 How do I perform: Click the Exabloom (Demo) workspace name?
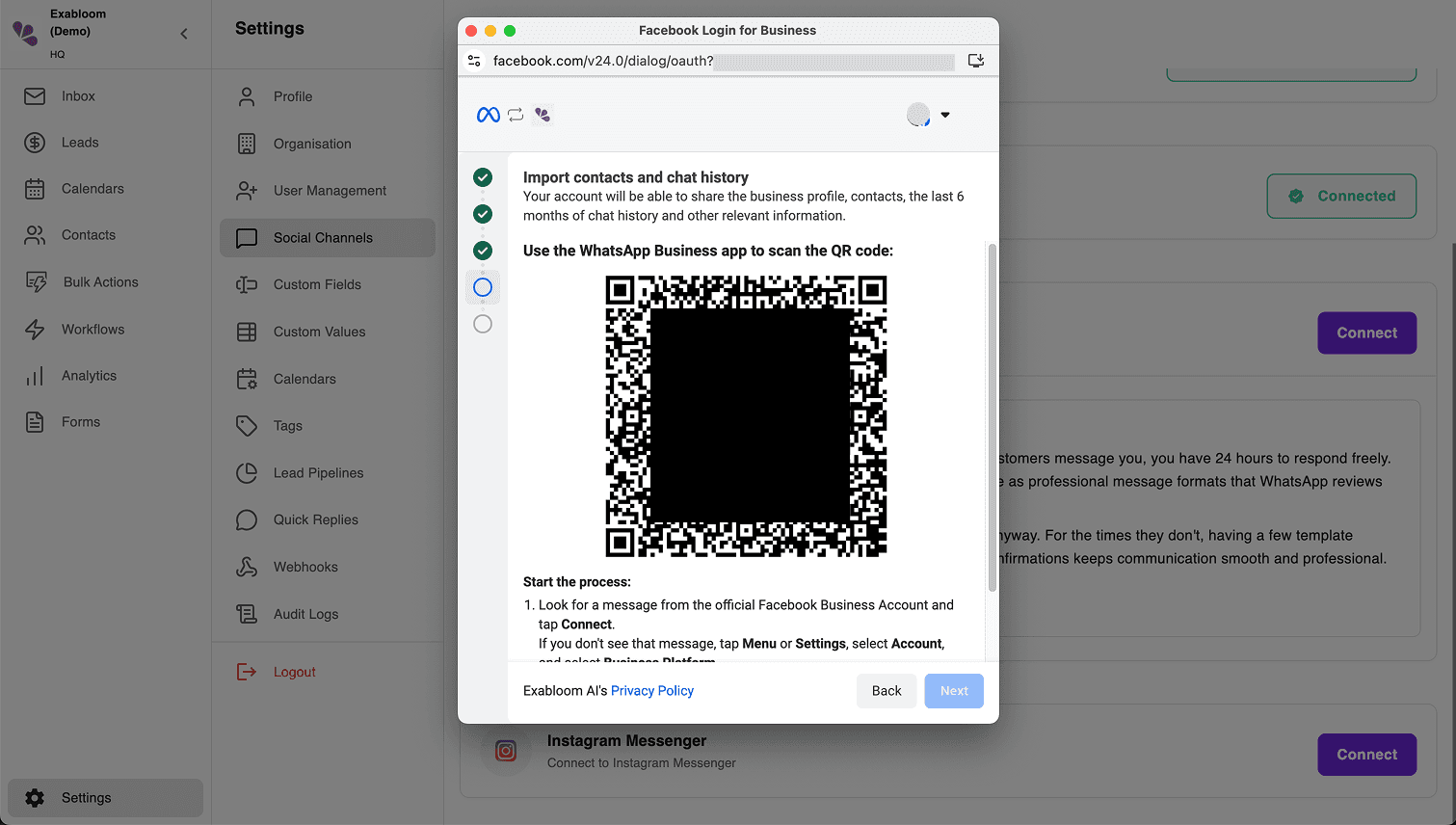coord(78,23)
